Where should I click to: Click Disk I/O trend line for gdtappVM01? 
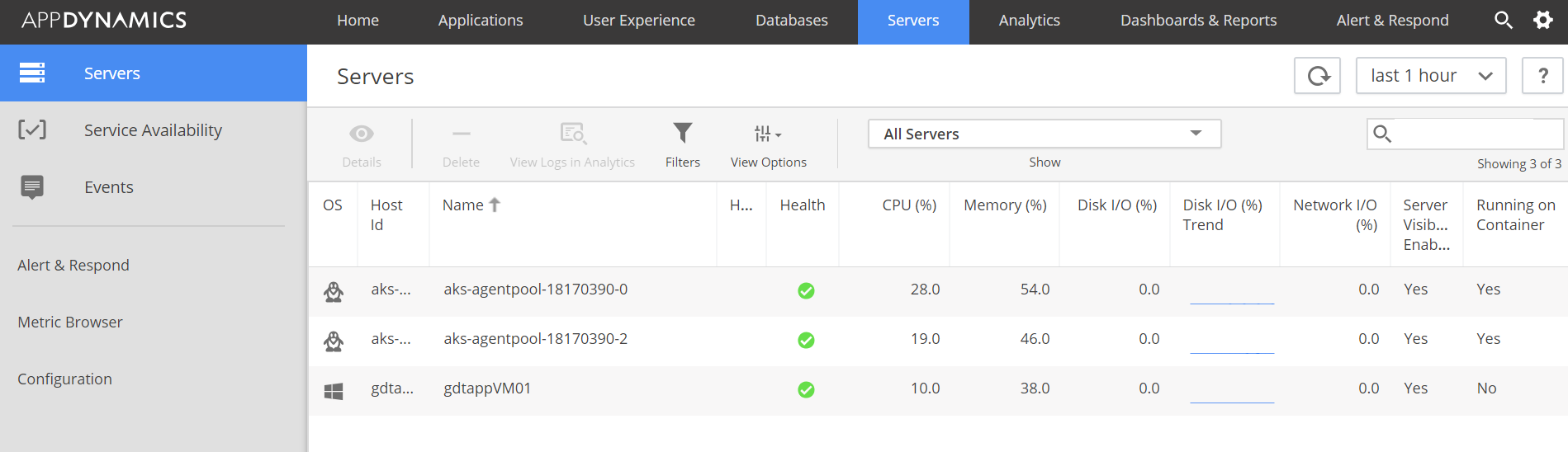pyautogui.click(x=1232, y=402)
